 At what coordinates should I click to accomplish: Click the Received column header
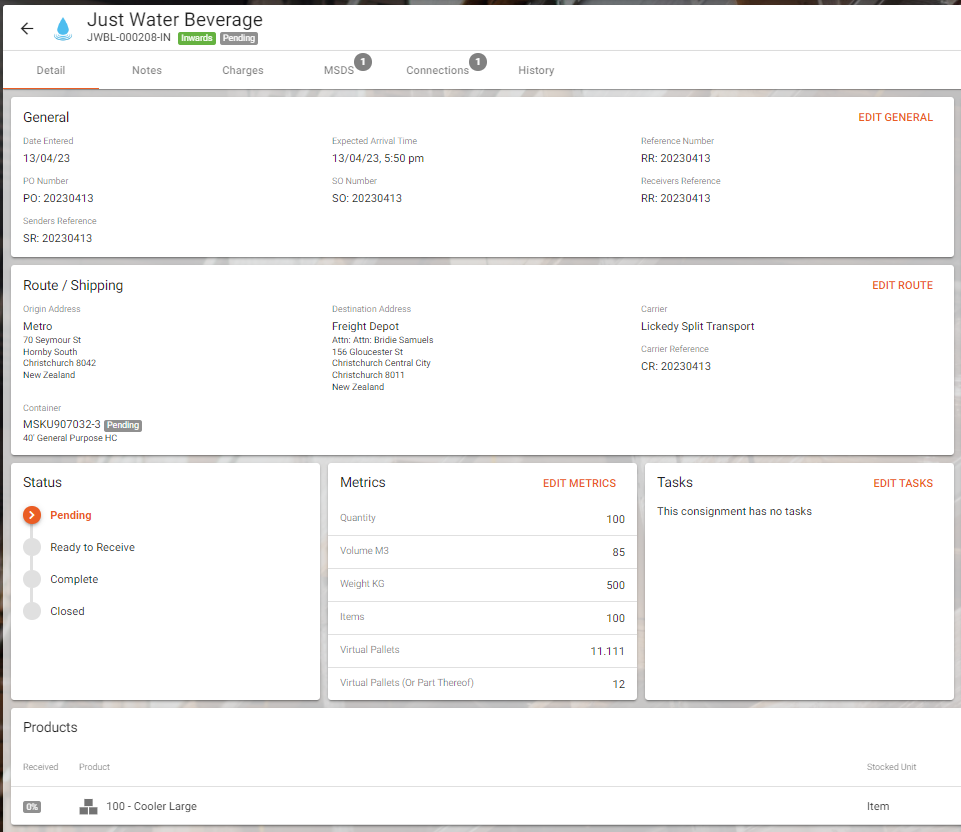(x=40, y=767)
